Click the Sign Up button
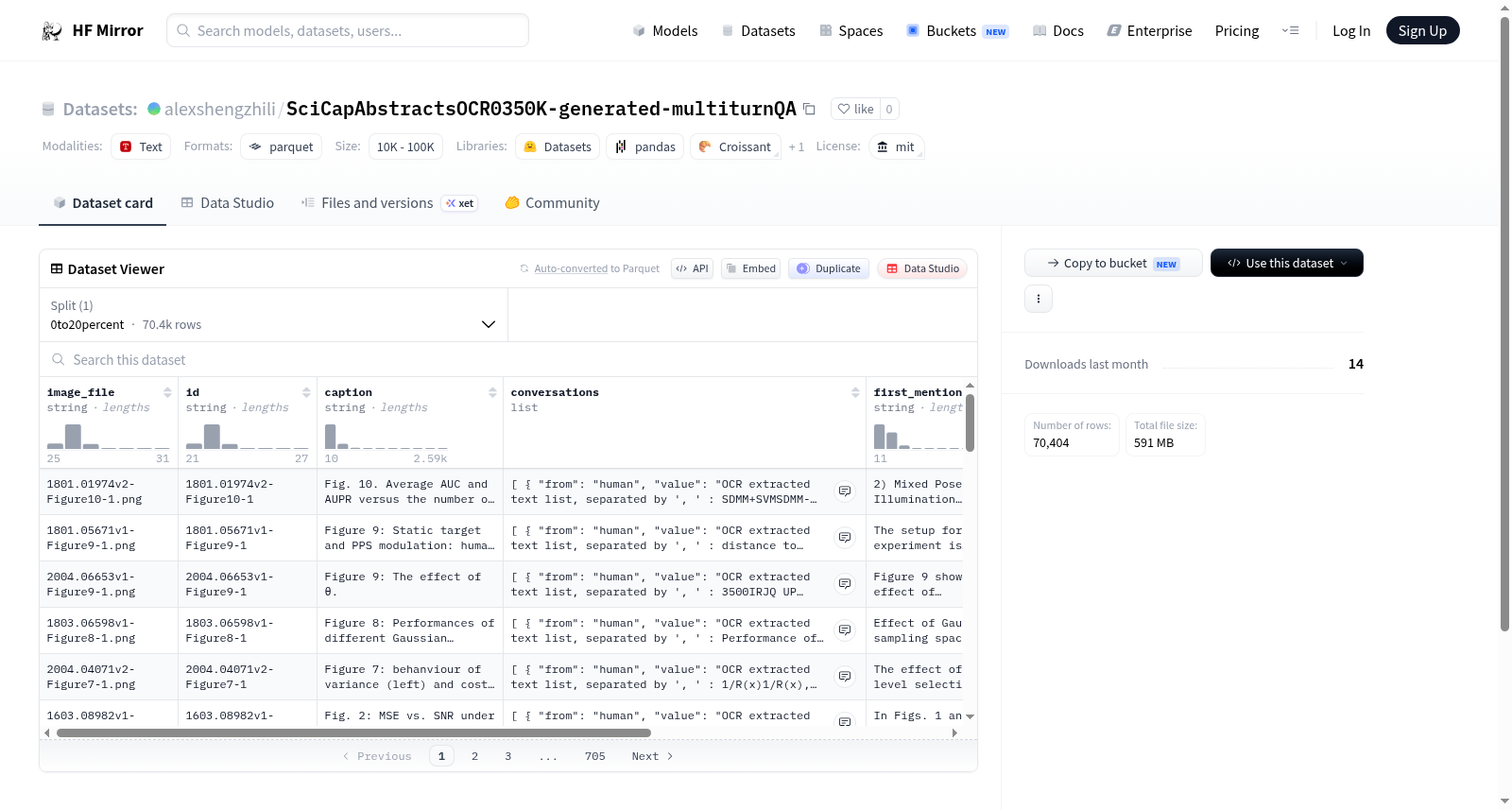Image resolution: width=1512 pixels, height=810 pixels. pos(1422,30)
